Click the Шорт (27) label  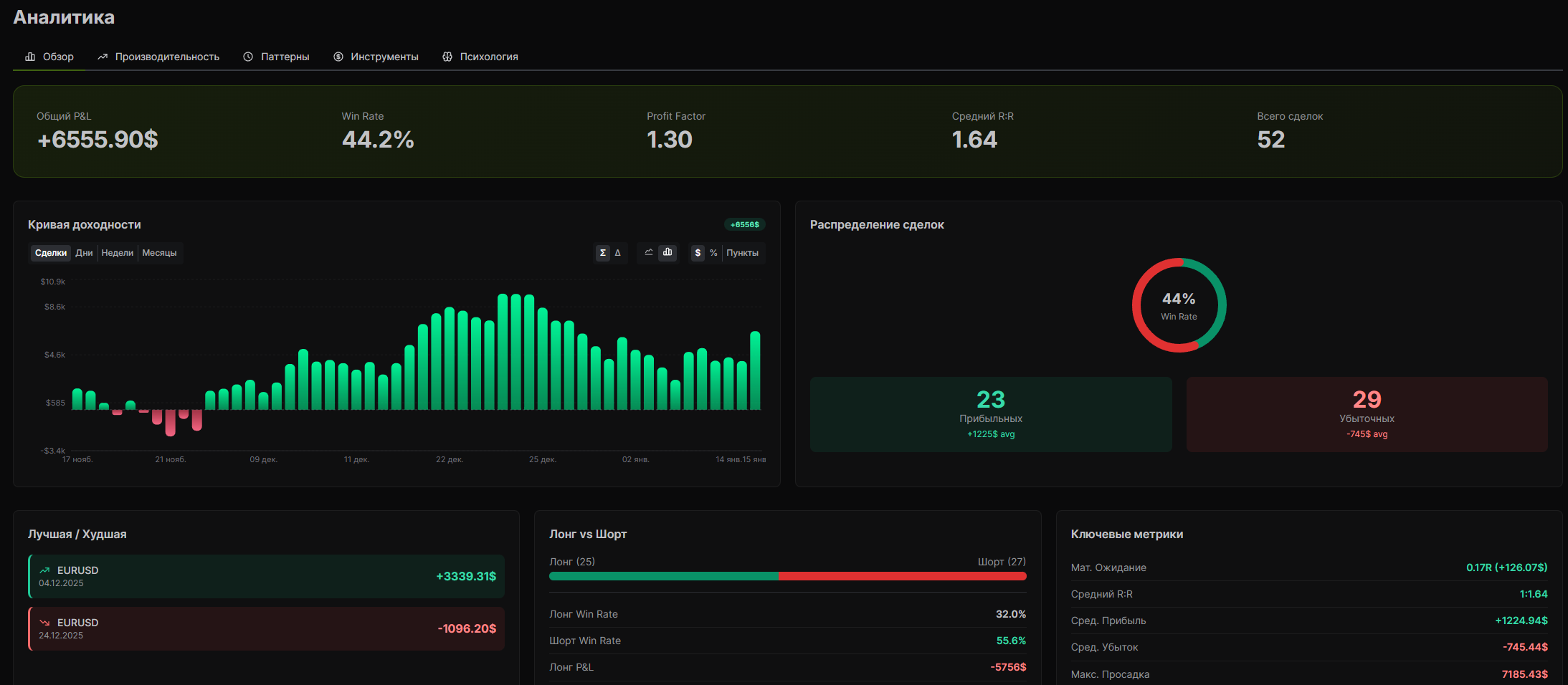(x=1002, y=562)
